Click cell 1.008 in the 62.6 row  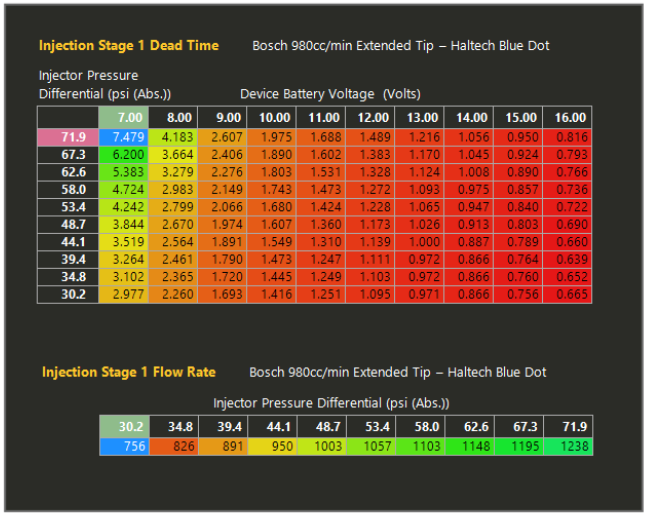pos(469,172)
